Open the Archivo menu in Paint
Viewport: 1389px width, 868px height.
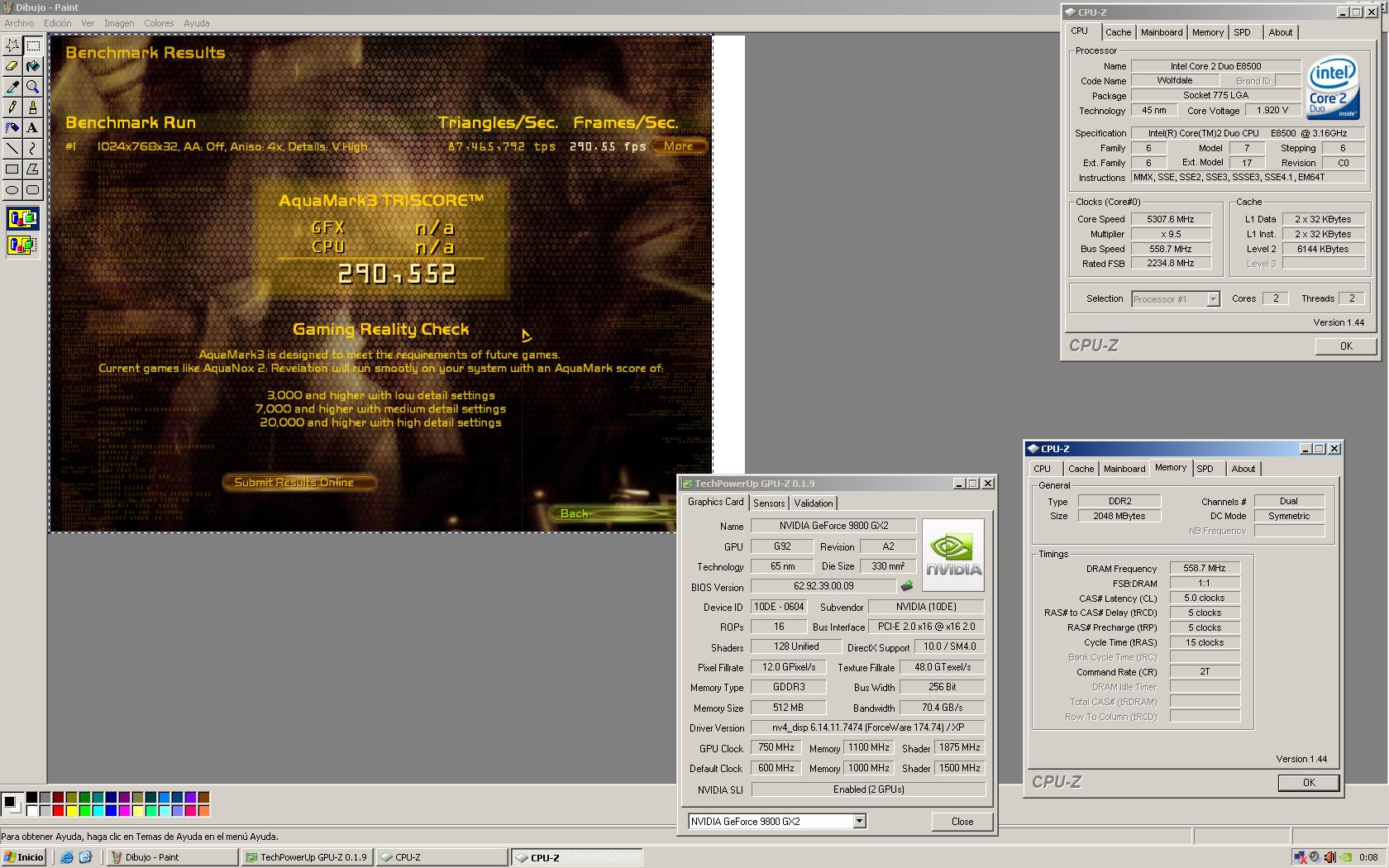pyautogui.click(x=19, y=23)
